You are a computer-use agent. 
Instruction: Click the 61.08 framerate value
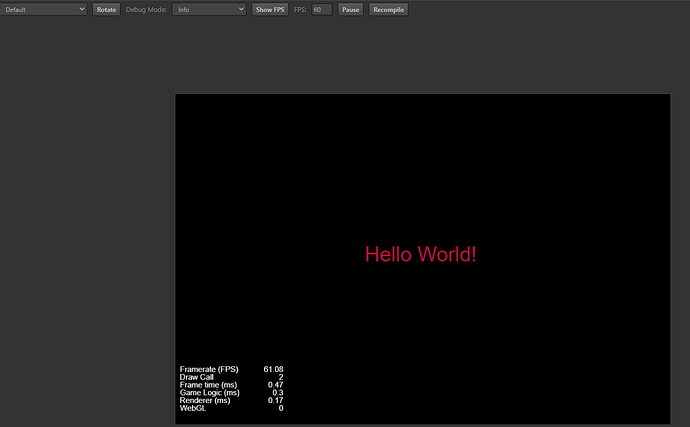pyautogui.click(x=273, y=369)
